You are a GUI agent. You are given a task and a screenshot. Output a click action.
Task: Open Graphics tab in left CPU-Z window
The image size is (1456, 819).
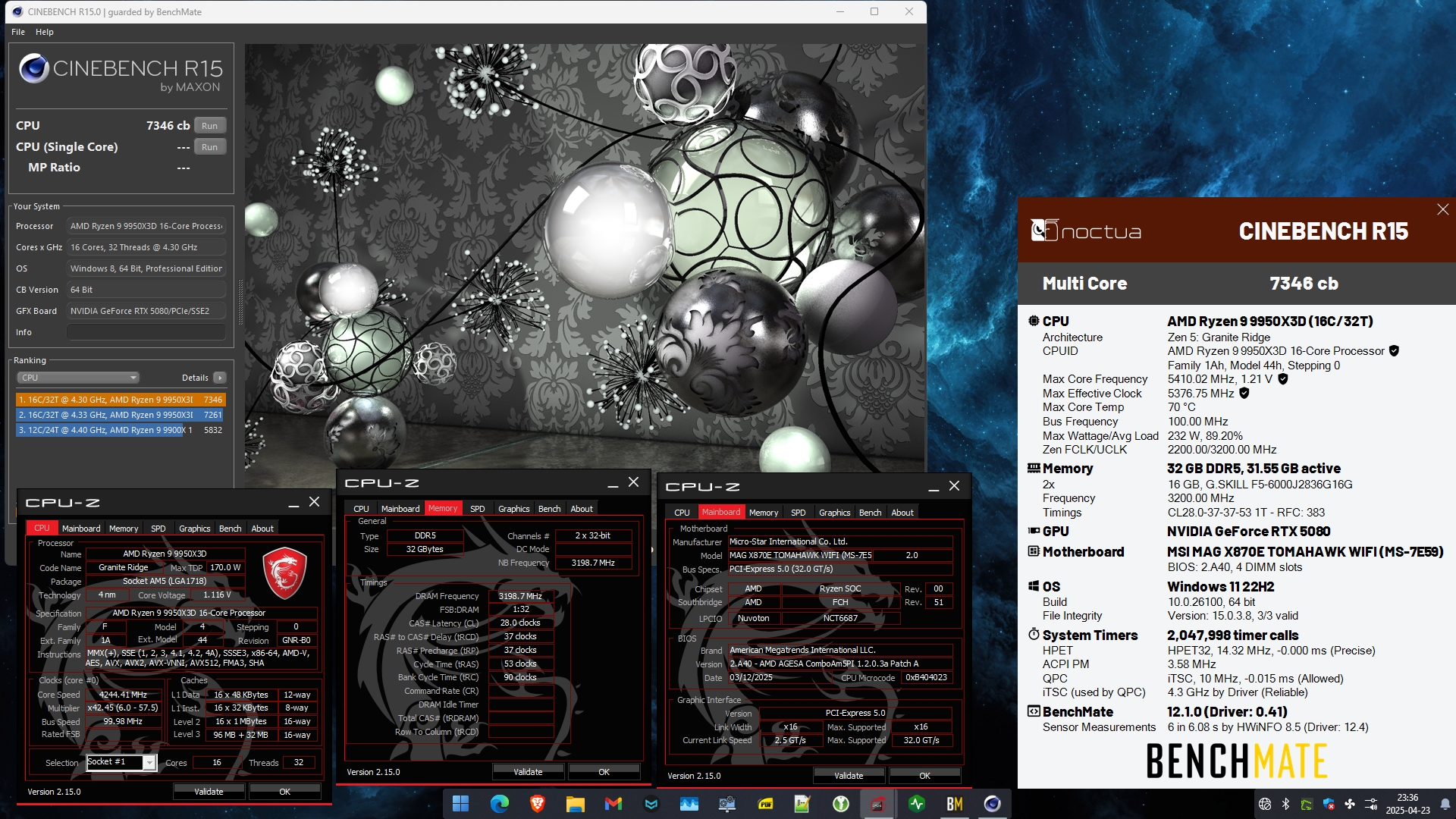click(x=195, y=529)
